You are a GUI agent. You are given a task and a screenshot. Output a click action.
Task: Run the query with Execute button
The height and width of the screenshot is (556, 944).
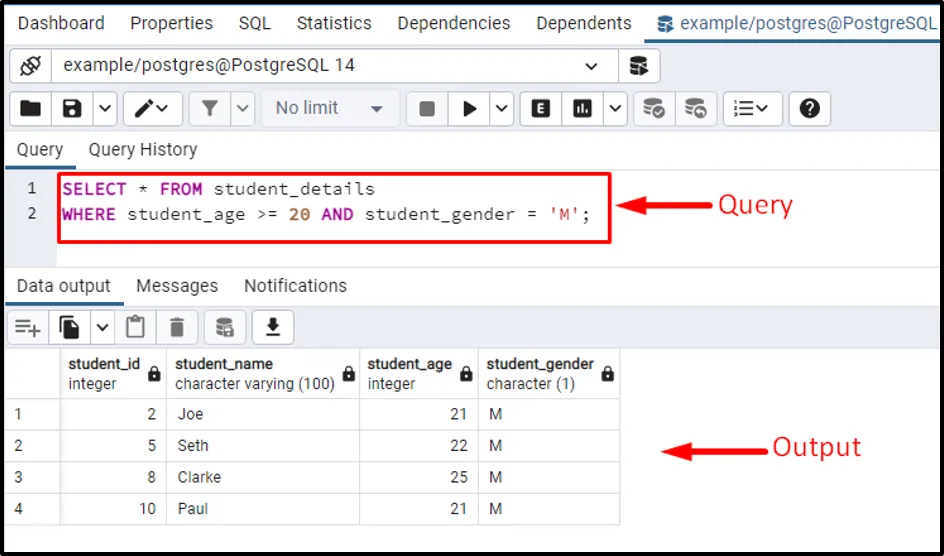(469, 108)
